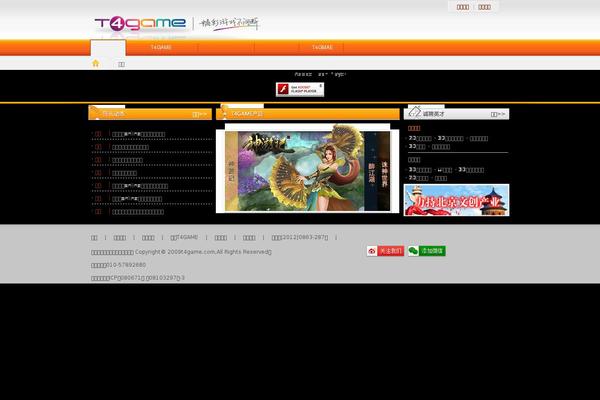Select the 神游记 vertical tab on the banner's left edge
The image size is (600, 400).
point(232,171)
